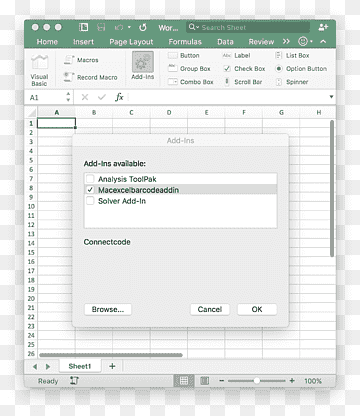Viewport: 360px width, 416px height.
Task: Open the Page Layout tab
Action: (x=131, y=42)
